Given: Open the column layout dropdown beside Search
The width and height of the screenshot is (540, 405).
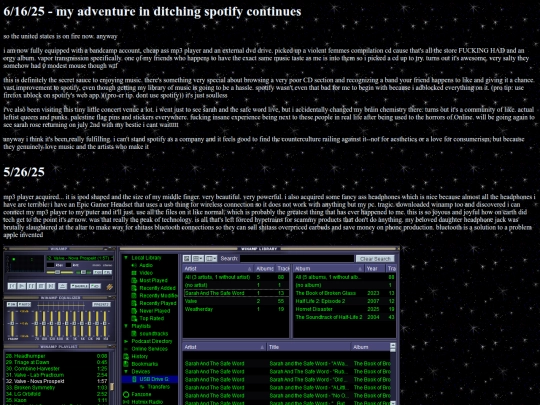Looking at the screenshot, I should [x=211, y=258].
